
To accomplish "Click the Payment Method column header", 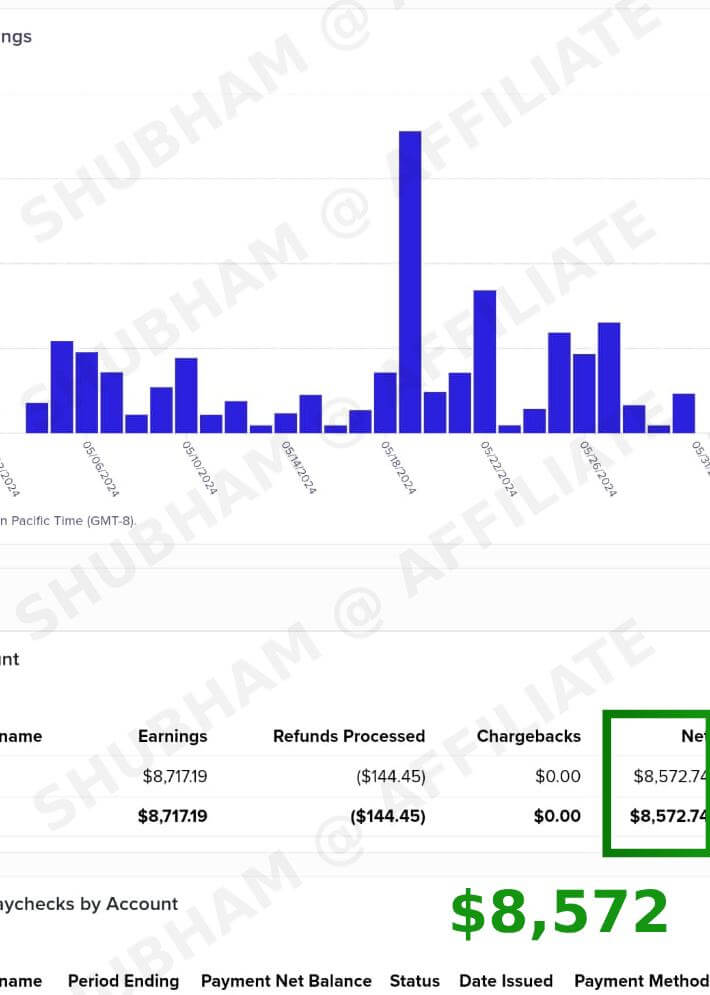I will click(x=641, y=981).
